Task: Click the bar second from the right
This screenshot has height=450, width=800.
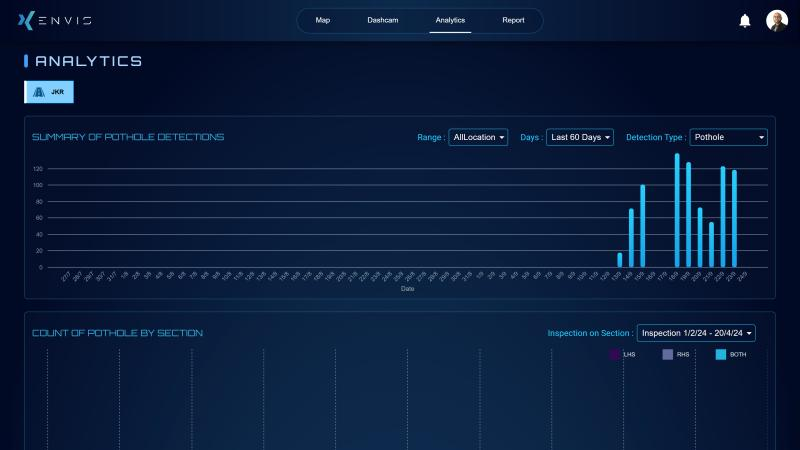Action: pos(723,217)
